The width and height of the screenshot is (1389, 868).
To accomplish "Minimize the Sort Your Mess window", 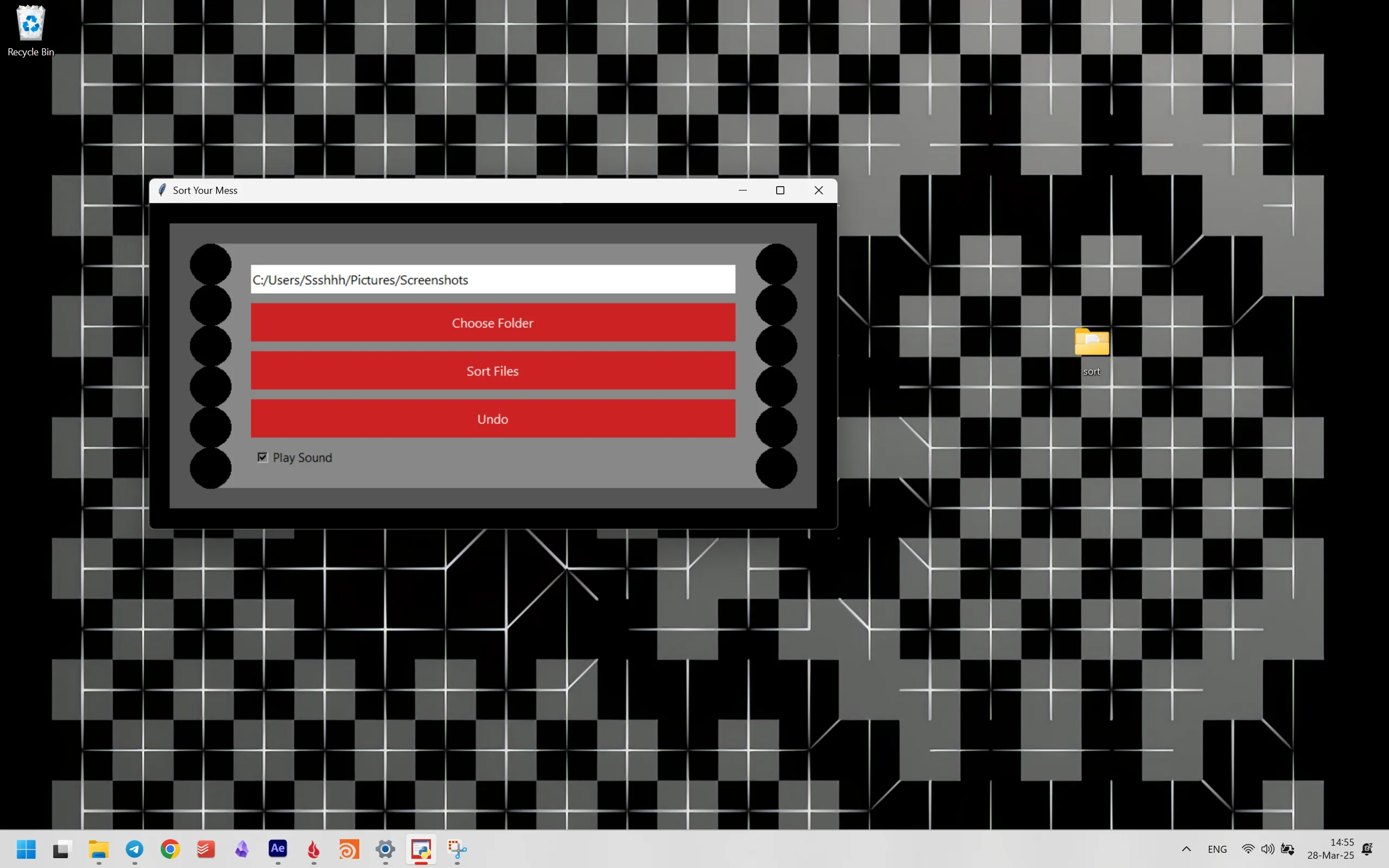I will [x=743, y=190].
